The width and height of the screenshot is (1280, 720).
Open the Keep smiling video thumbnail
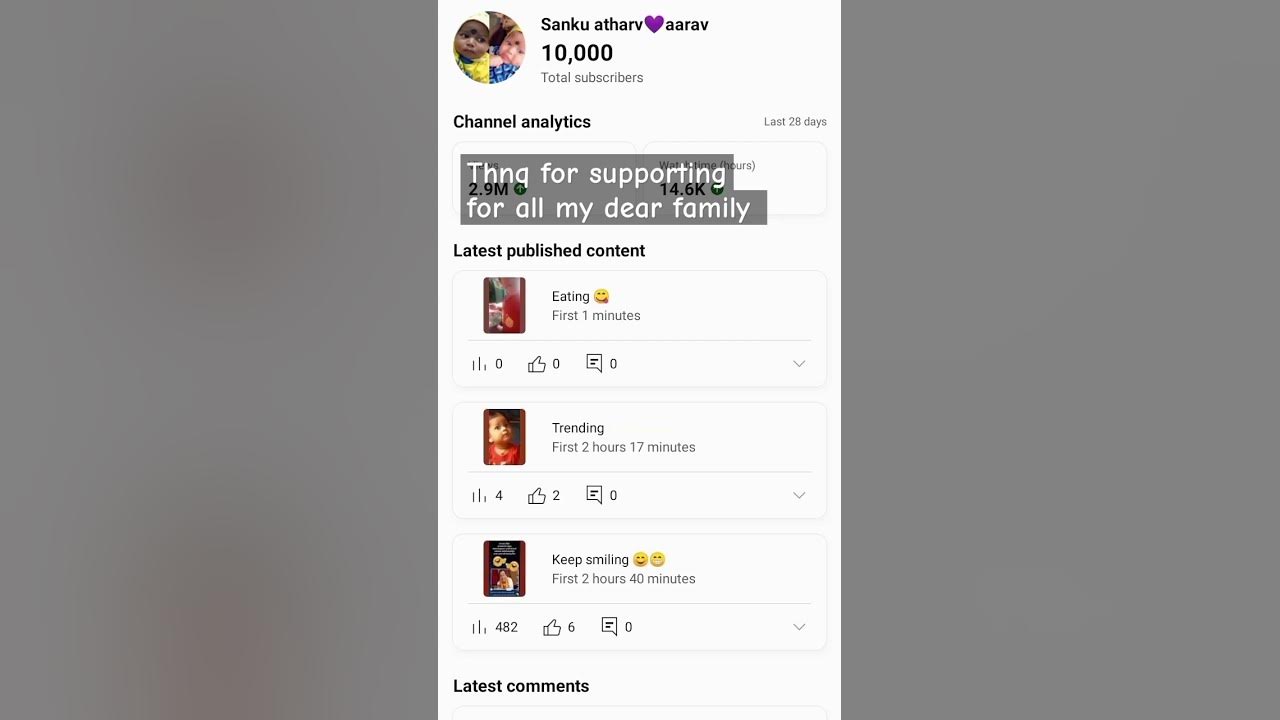(504, 569)
